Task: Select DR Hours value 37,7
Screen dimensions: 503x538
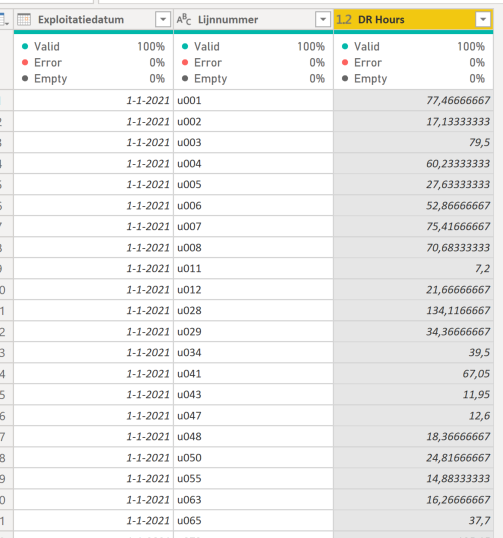Action: tap(413, 521)
